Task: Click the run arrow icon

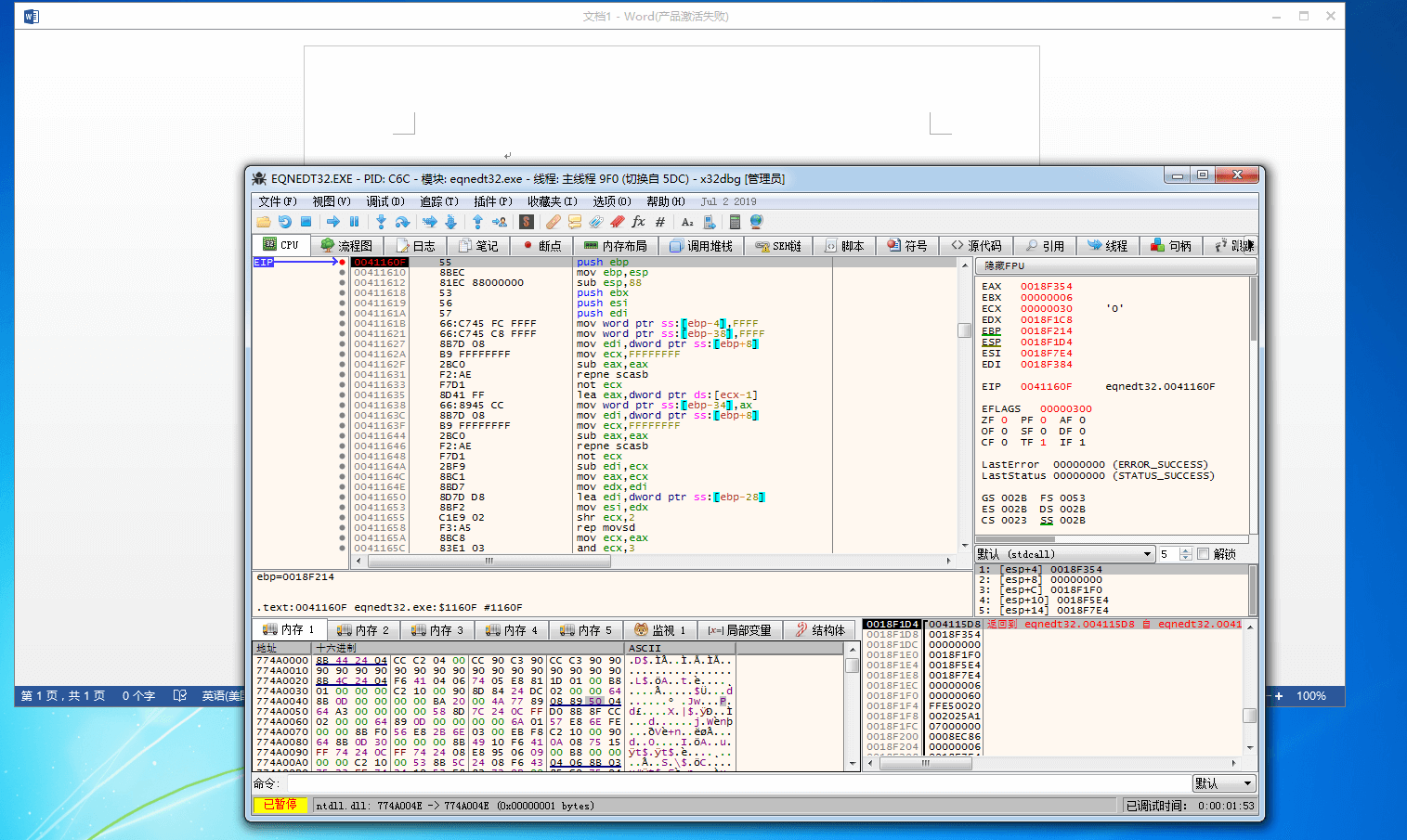Action: pyautogui.click(x=332, y=222)
